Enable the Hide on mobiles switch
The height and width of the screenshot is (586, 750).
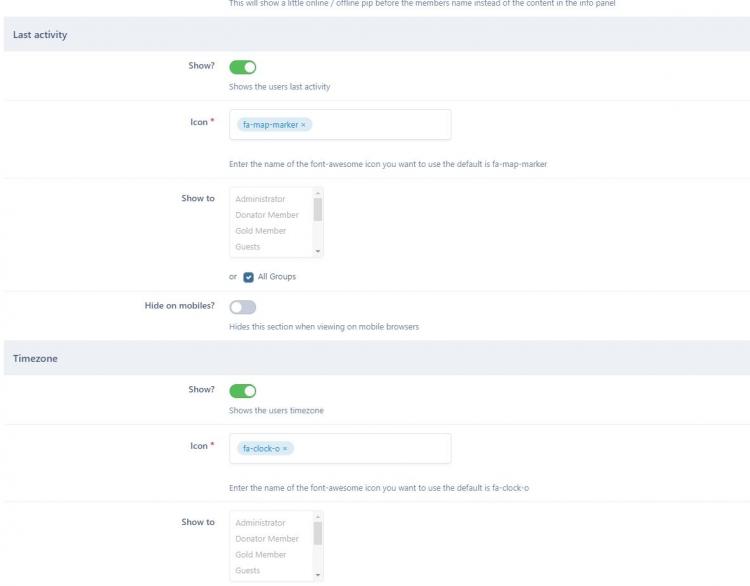tap(243, 308)
